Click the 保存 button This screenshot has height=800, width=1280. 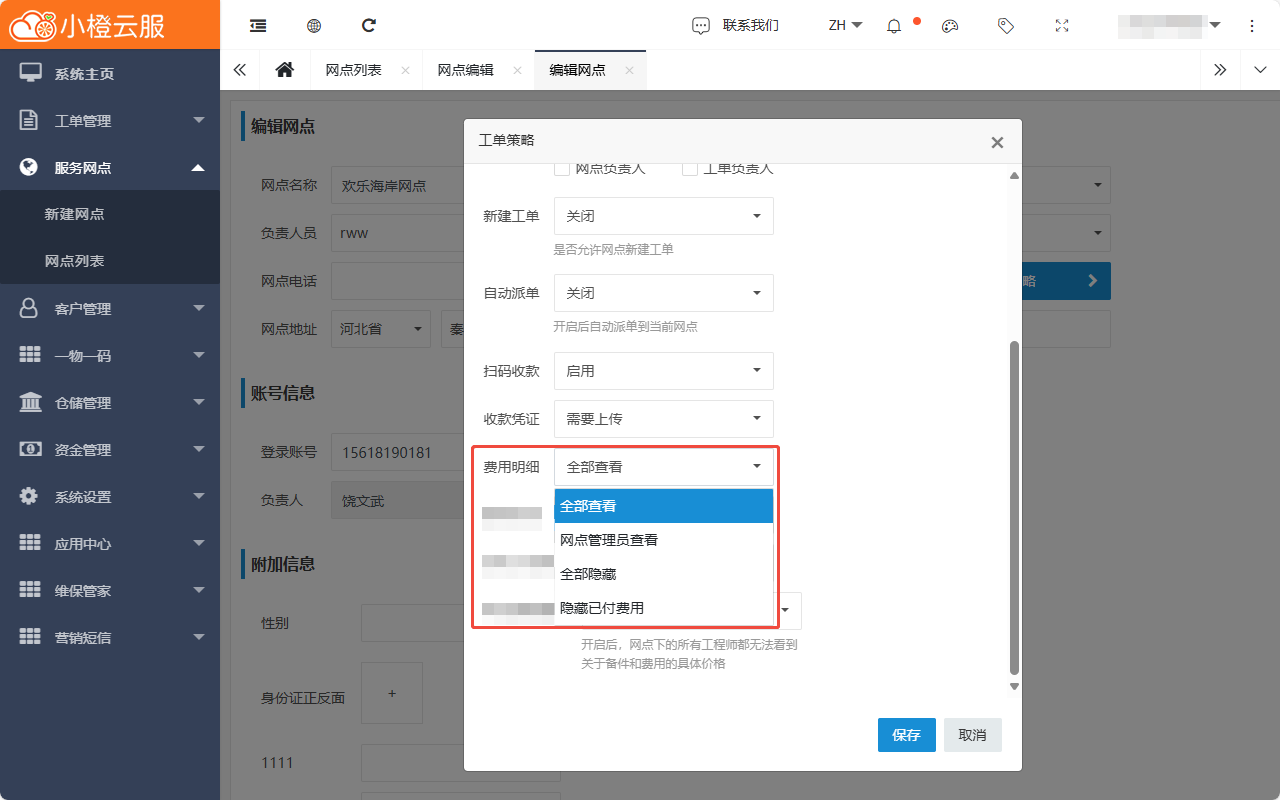point(906,735)
